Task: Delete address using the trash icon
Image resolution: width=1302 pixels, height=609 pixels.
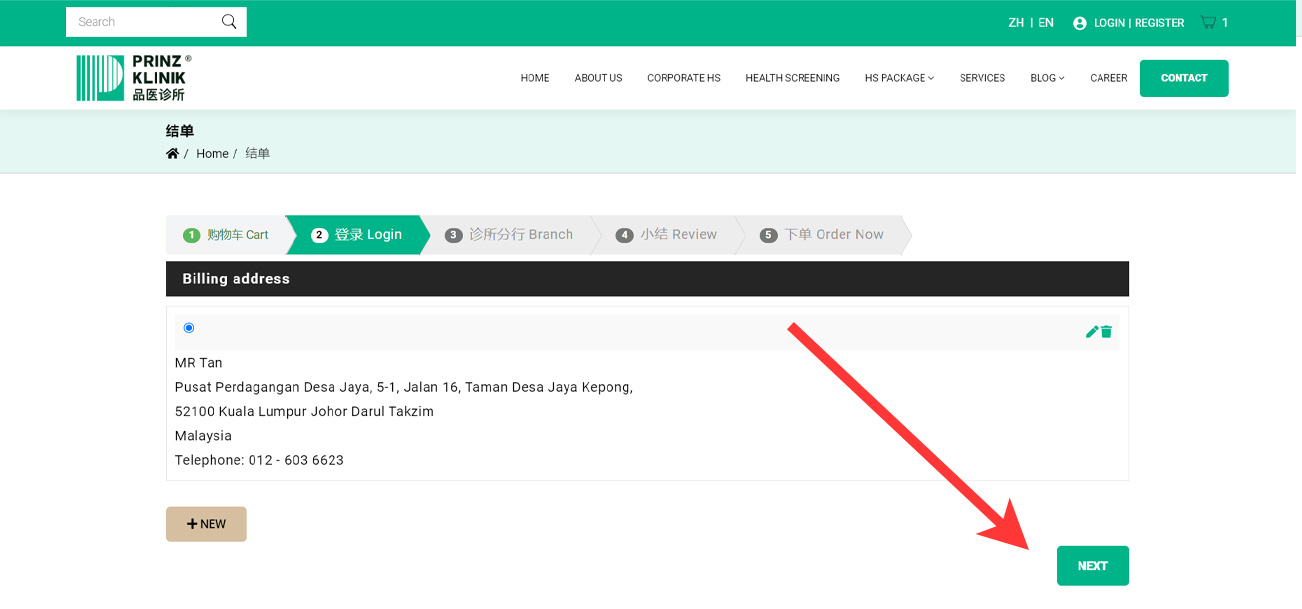Action: click(x=1107, y=332)
